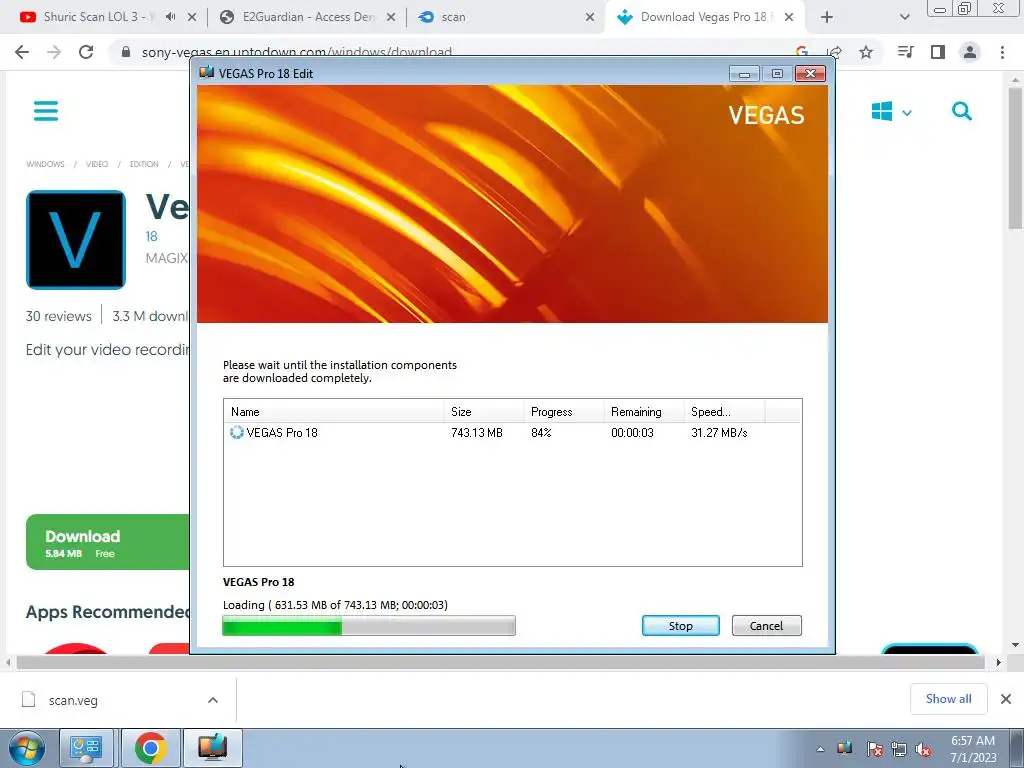Click Show all downloads
The height and width of the screenshot is (768, 1024).
tap(948, 699)
